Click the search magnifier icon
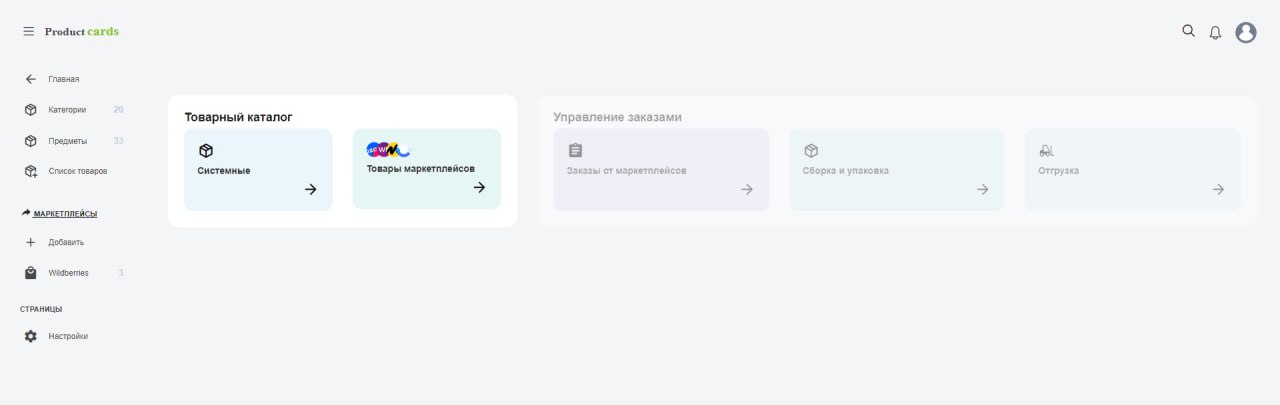This screenshot has width=1280, height=405. (x=1188, y=31)
